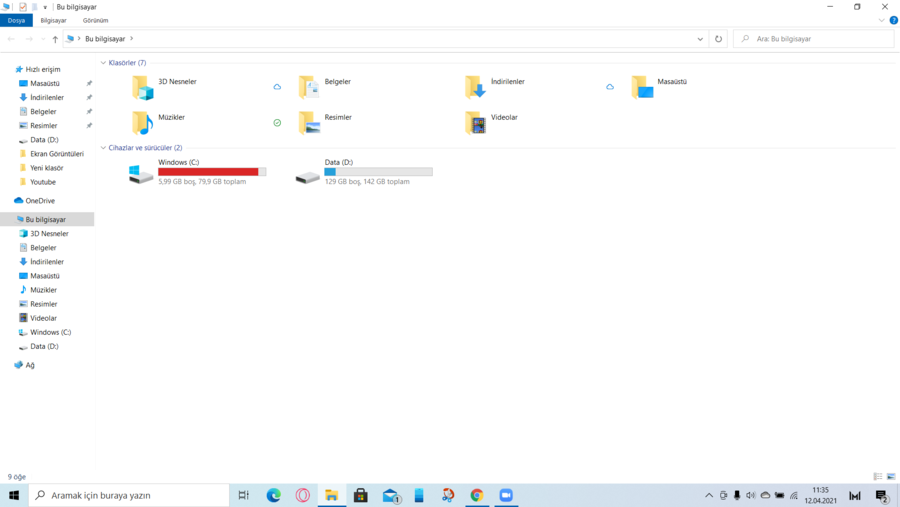Open the Dosya menu
Viewport: 900px width, 507px height.
16,20
